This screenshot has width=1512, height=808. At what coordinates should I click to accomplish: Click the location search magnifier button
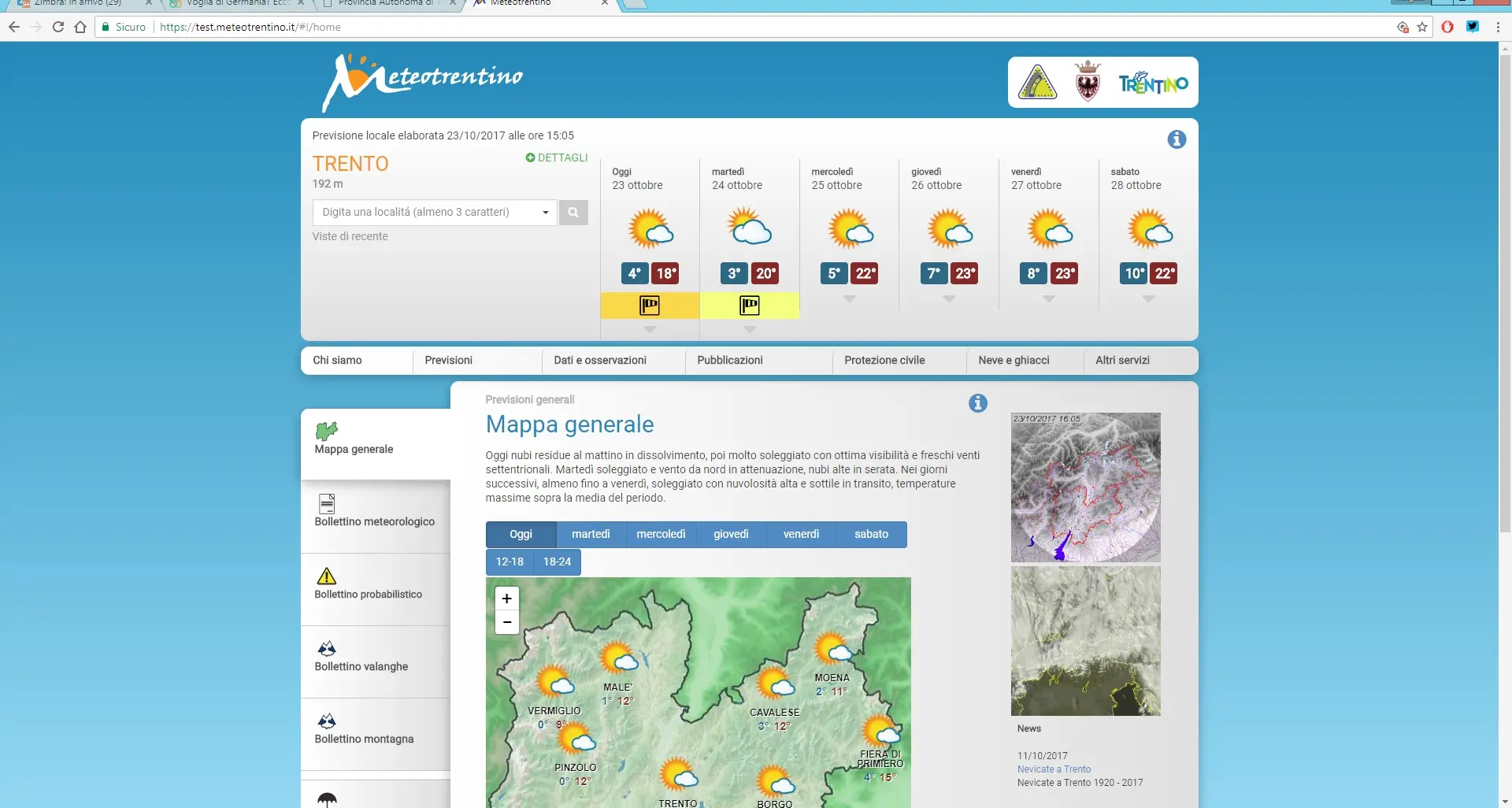[573, 213]
